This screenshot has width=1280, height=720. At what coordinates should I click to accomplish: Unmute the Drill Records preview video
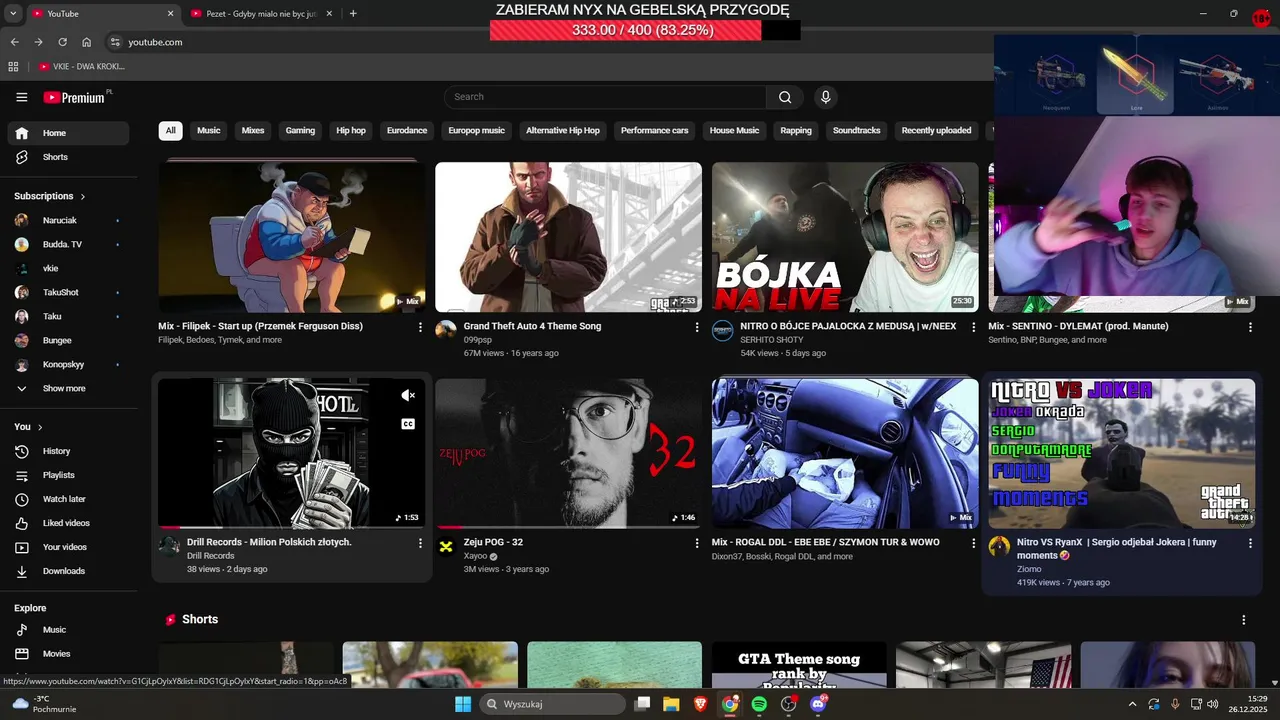tap(408, 396)
